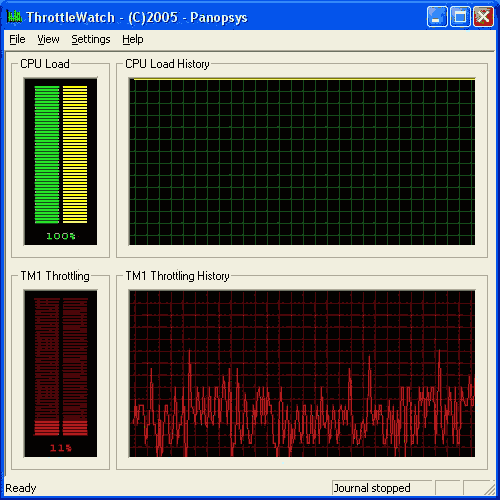This screenshot has height=500, width=500.
Task: Click the 100% CPU load readout
Action: pos(61,236)
